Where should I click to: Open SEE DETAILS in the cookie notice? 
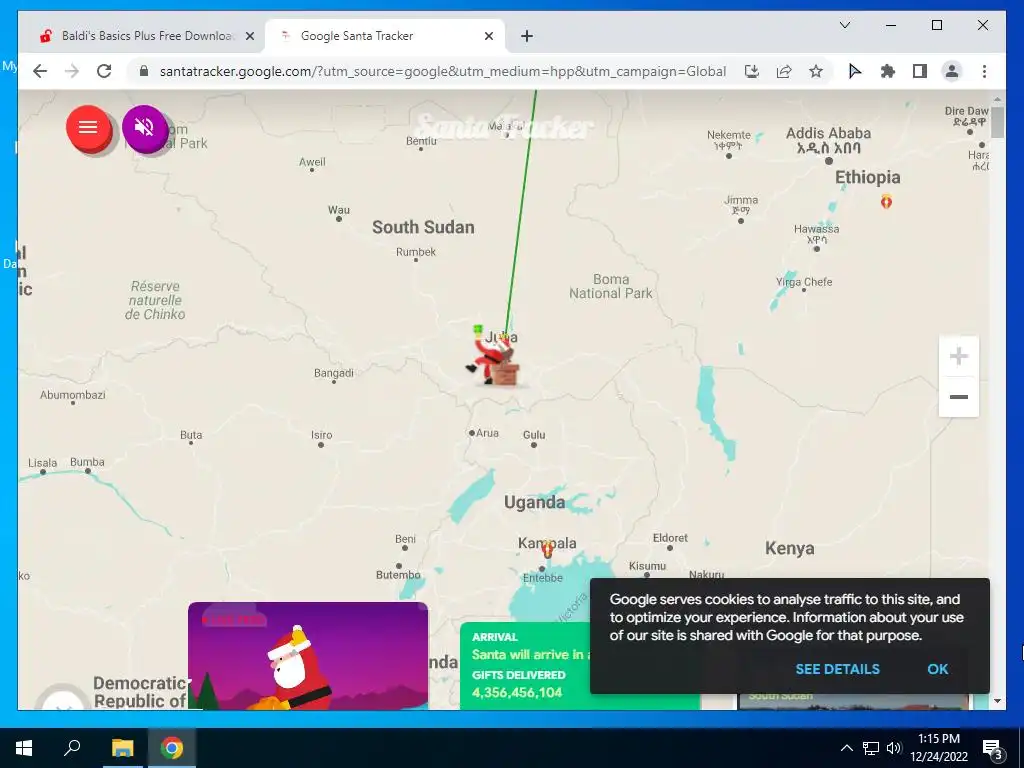pyautogui.click(x=837, y=669)
